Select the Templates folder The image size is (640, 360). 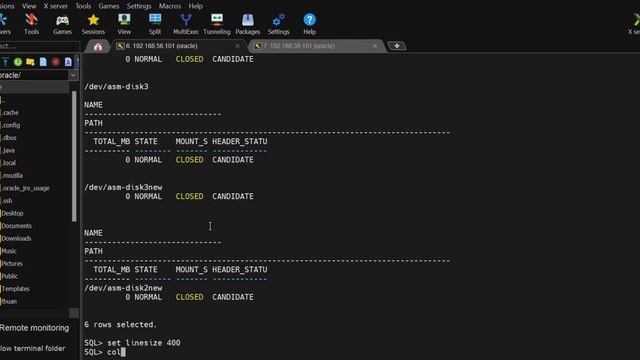click(15, 289)
